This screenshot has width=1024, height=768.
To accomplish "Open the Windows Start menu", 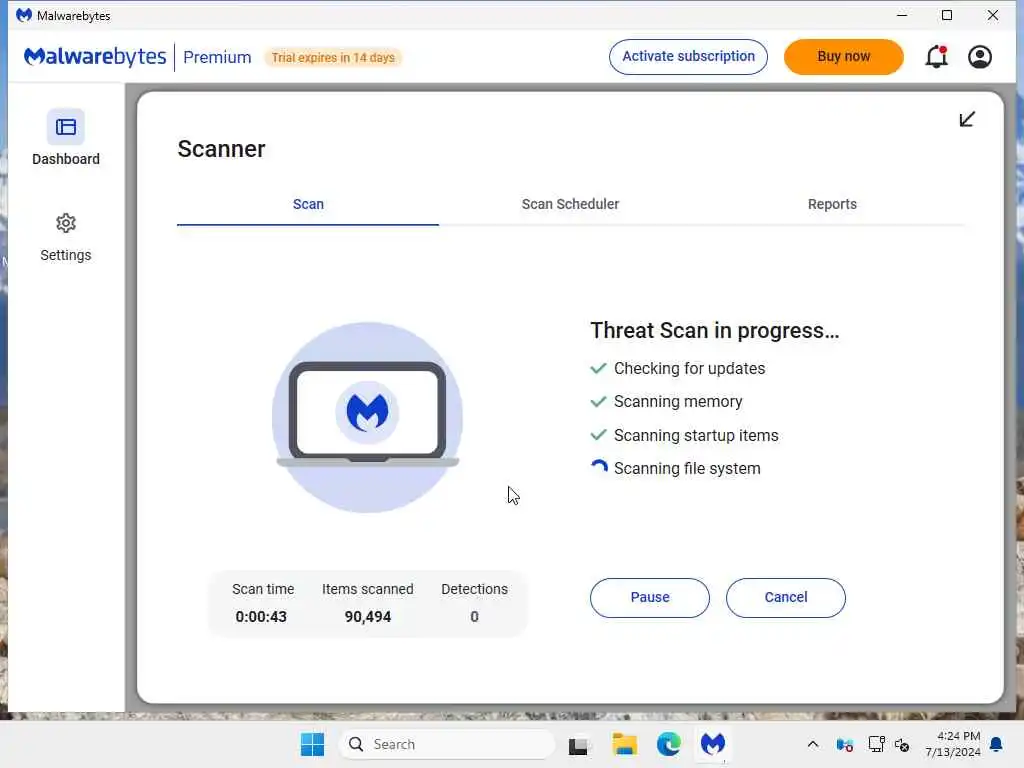I will tap(312, 744).
